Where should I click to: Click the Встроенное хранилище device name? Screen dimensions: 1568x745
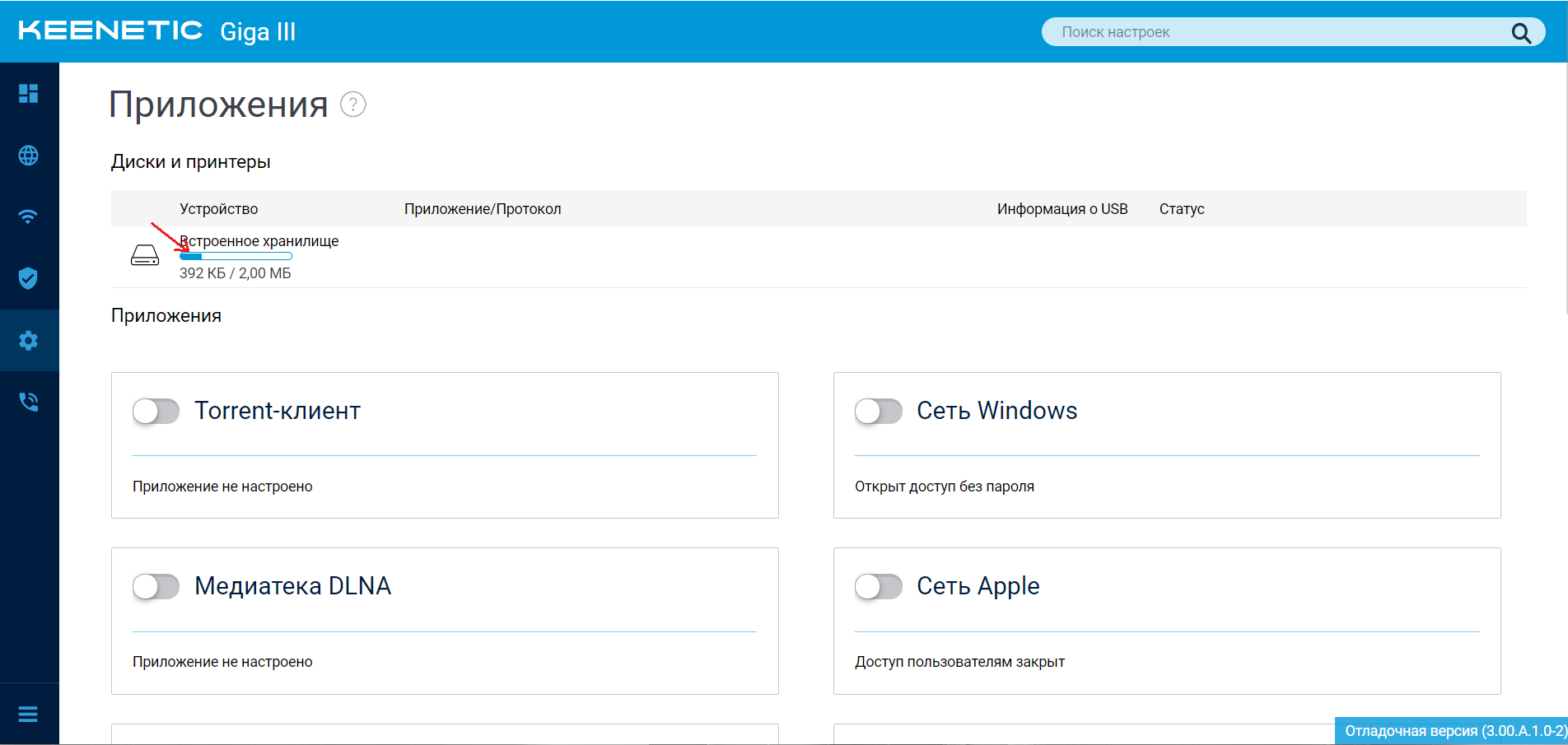point(259,241)
